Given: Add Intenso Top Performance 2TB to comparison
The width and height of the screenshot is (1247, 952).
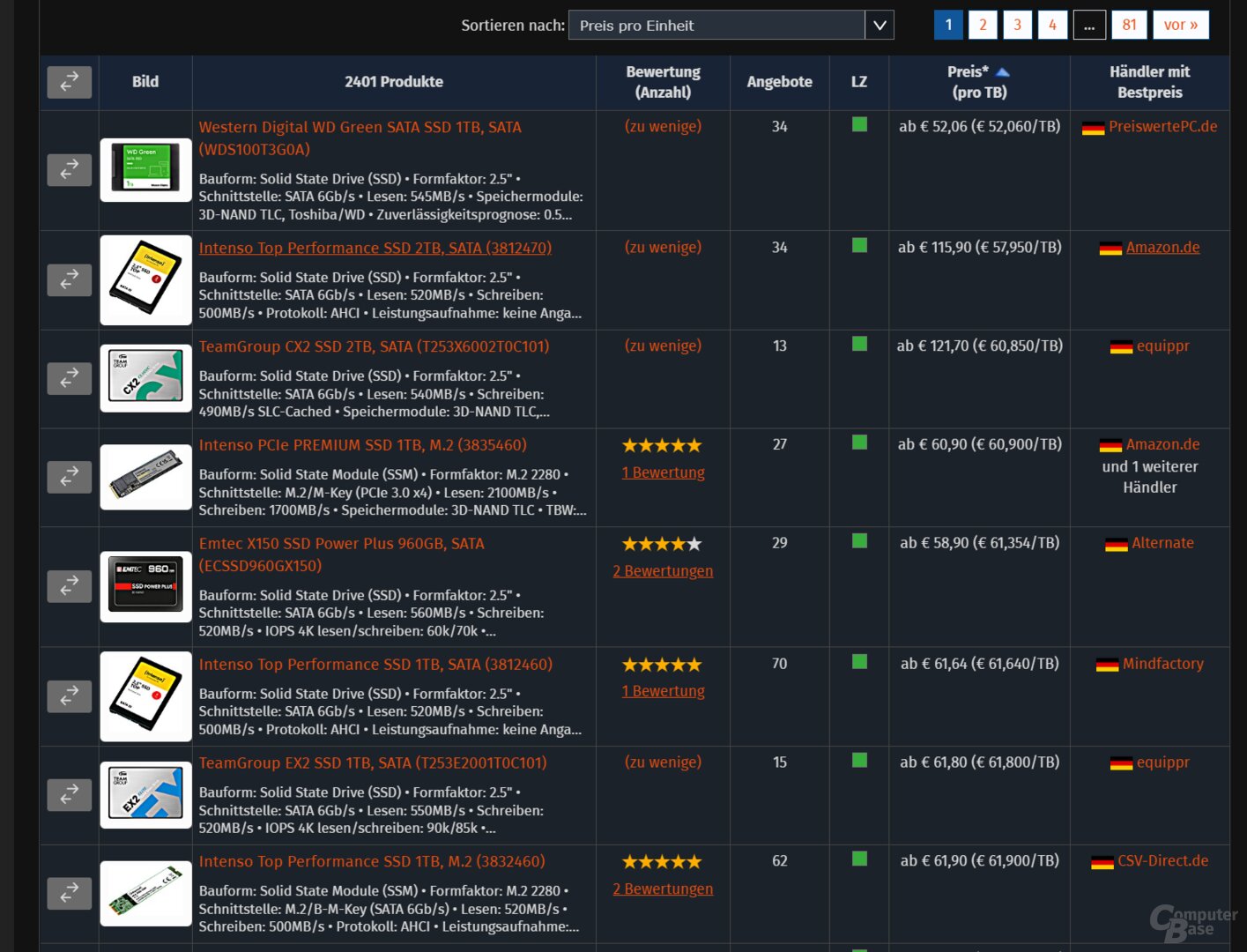Looking at the screenshot, I should click(70, 280).
